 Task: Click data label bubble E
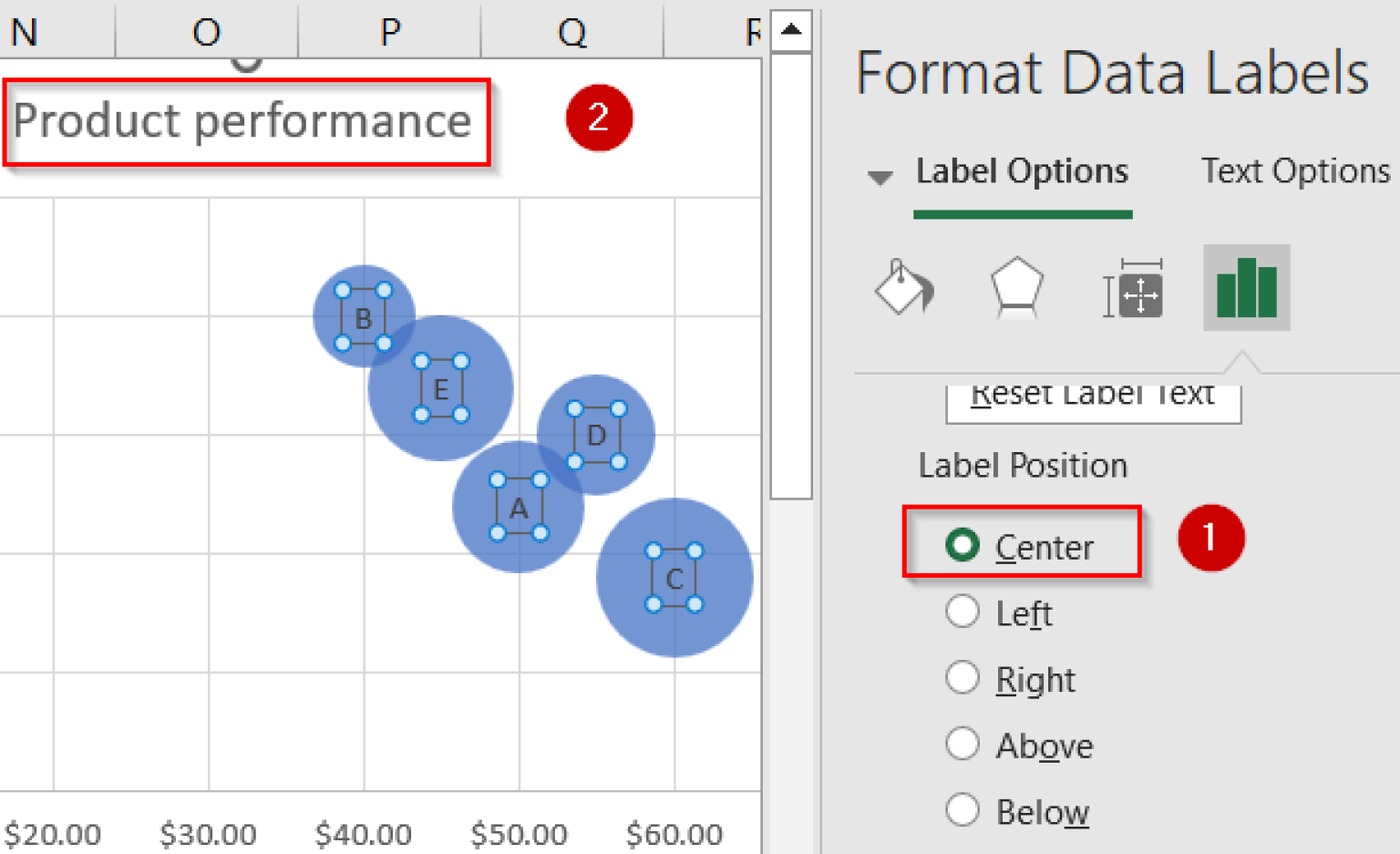441,390
